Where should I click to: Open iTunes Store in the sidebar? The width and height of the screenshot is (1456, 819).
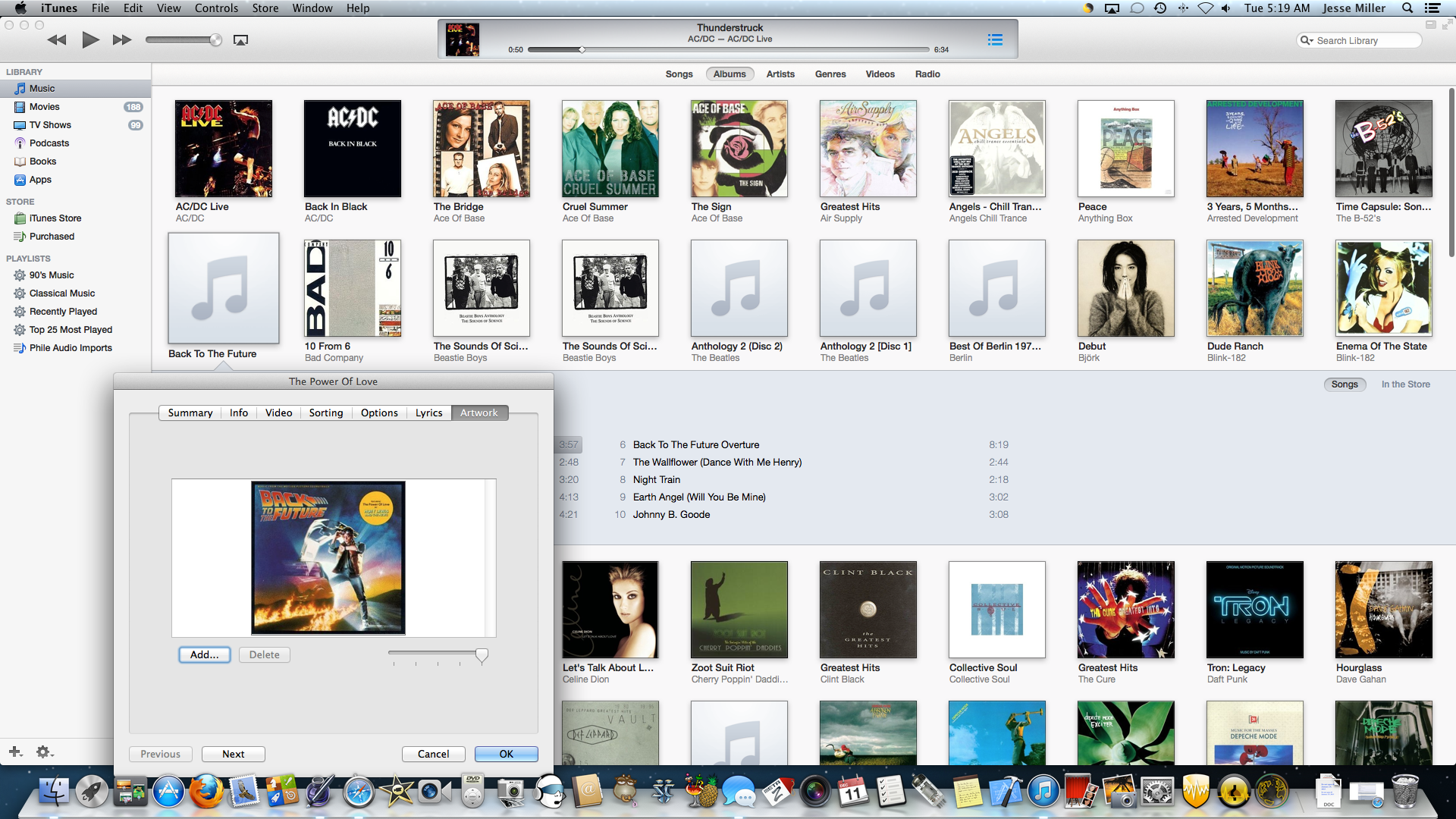(x=76, y=218)
